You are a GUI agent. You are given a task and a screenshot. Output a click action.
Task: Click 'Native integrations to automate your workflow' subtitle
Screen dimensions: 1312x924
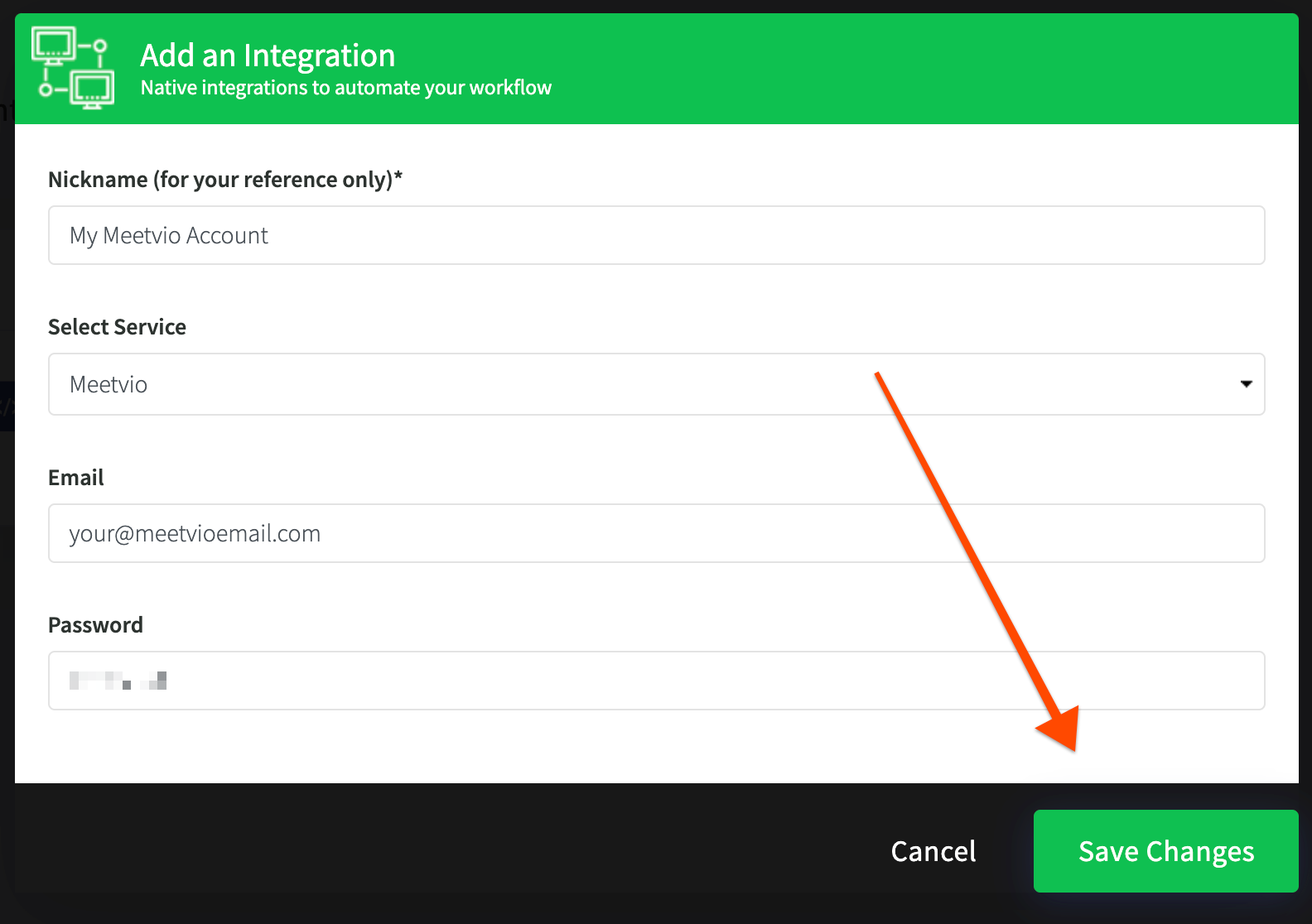tap(345, 88)
